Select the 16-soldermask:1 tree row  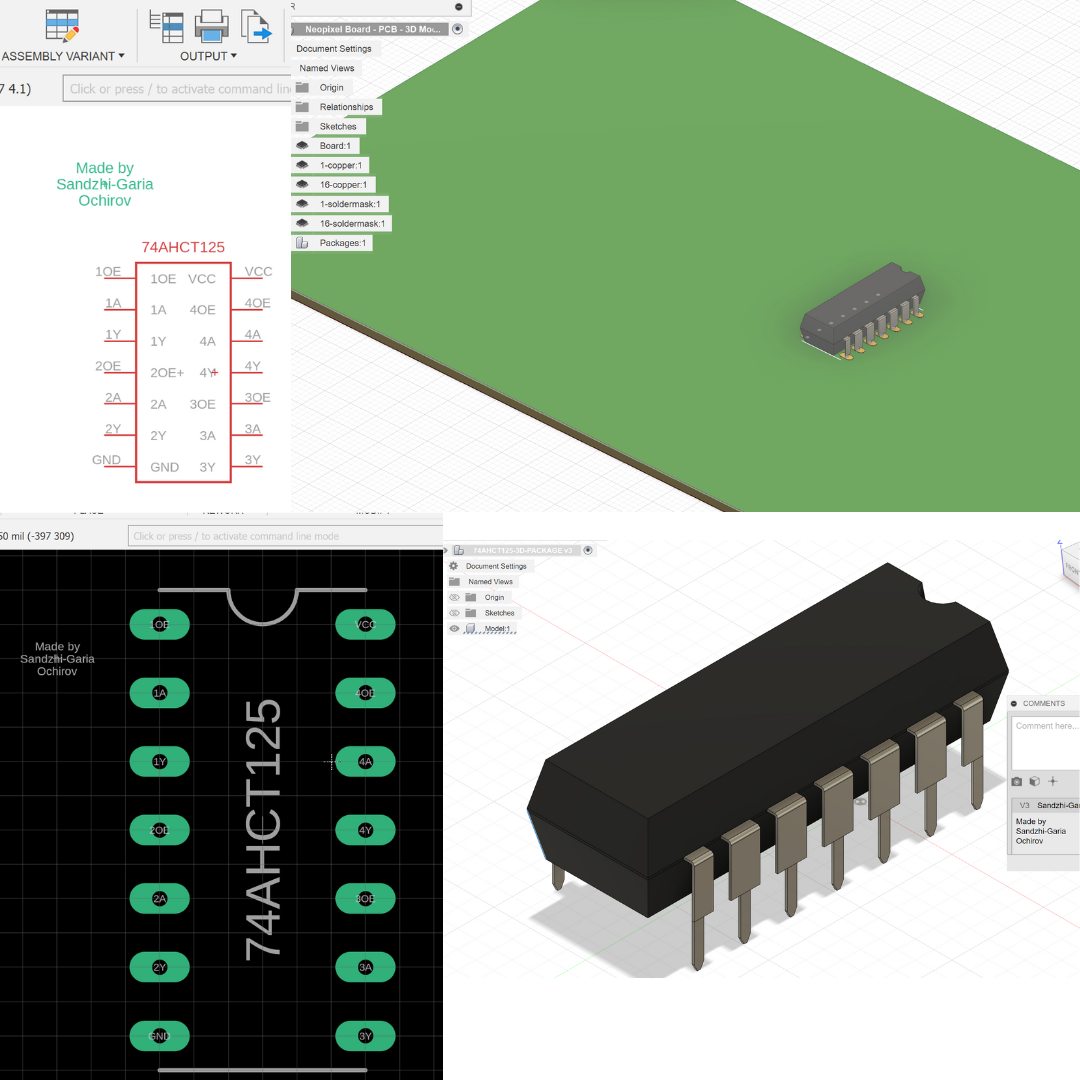click(x=342, y=224)
